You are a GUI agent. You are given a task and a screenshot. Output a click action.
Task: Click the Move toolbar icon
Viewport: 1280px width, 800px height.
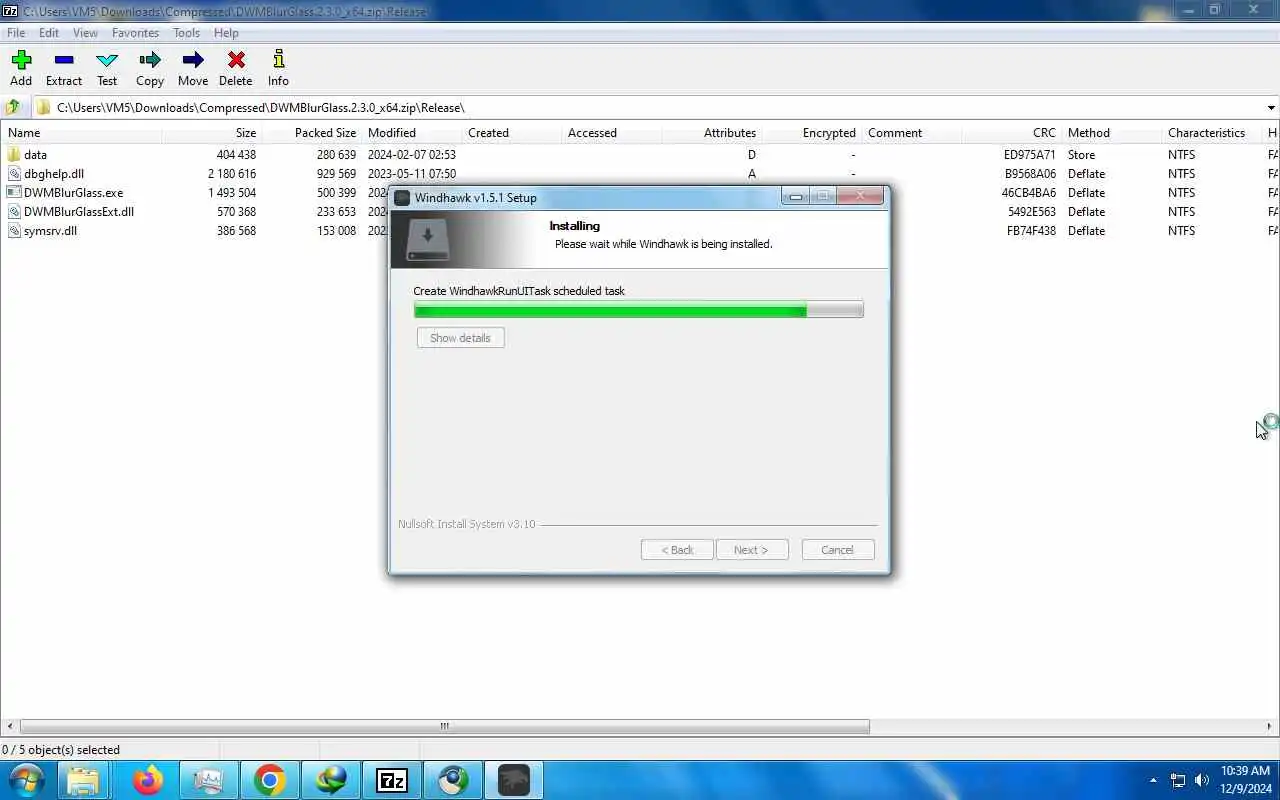tap(193, 69)
